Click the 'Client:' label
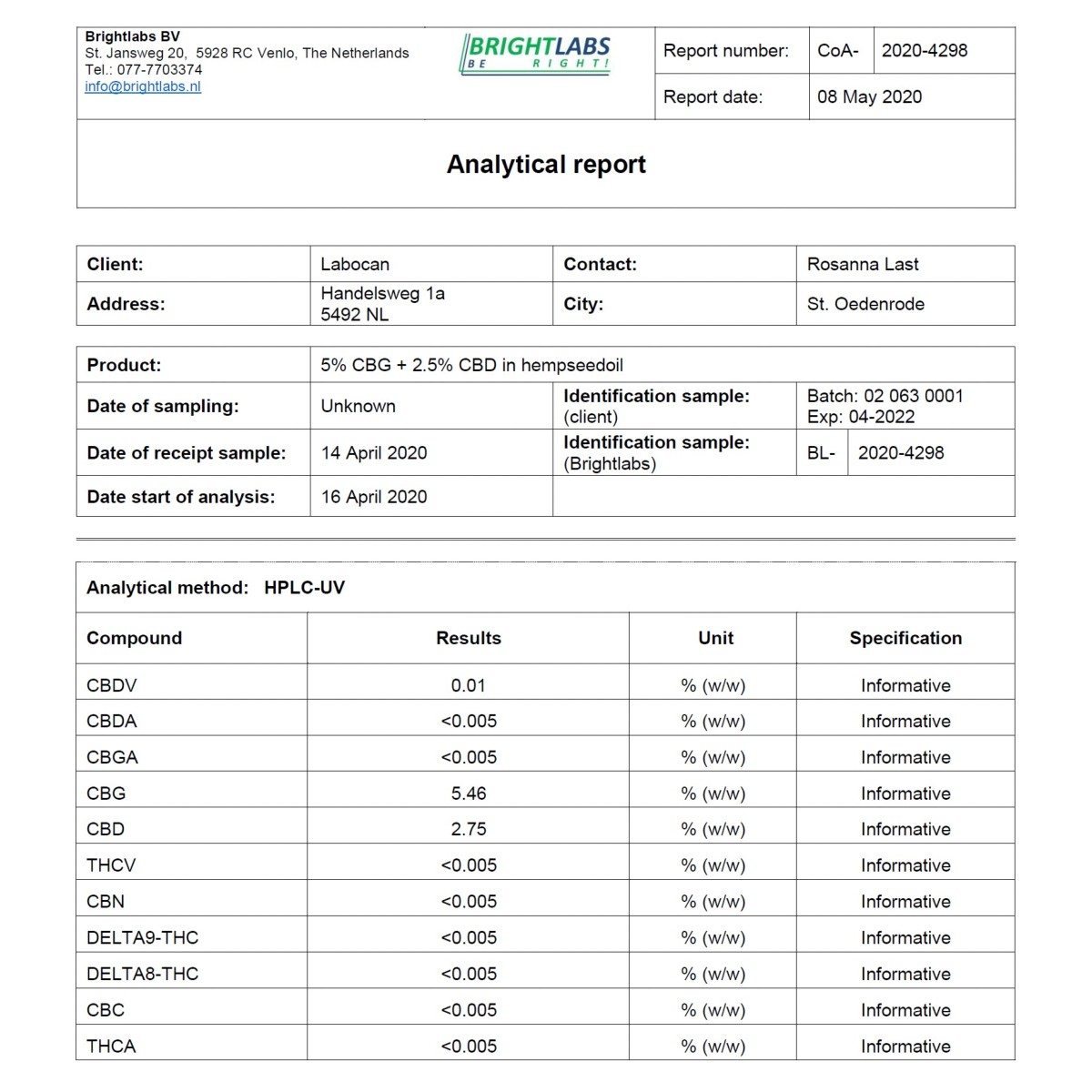1092x1092 pixels. pos(115,265)
